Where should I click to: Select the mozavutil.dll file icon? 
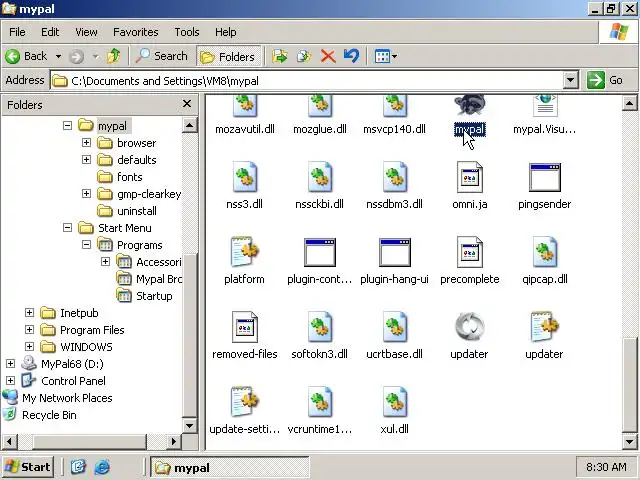(x=244, y=105)
